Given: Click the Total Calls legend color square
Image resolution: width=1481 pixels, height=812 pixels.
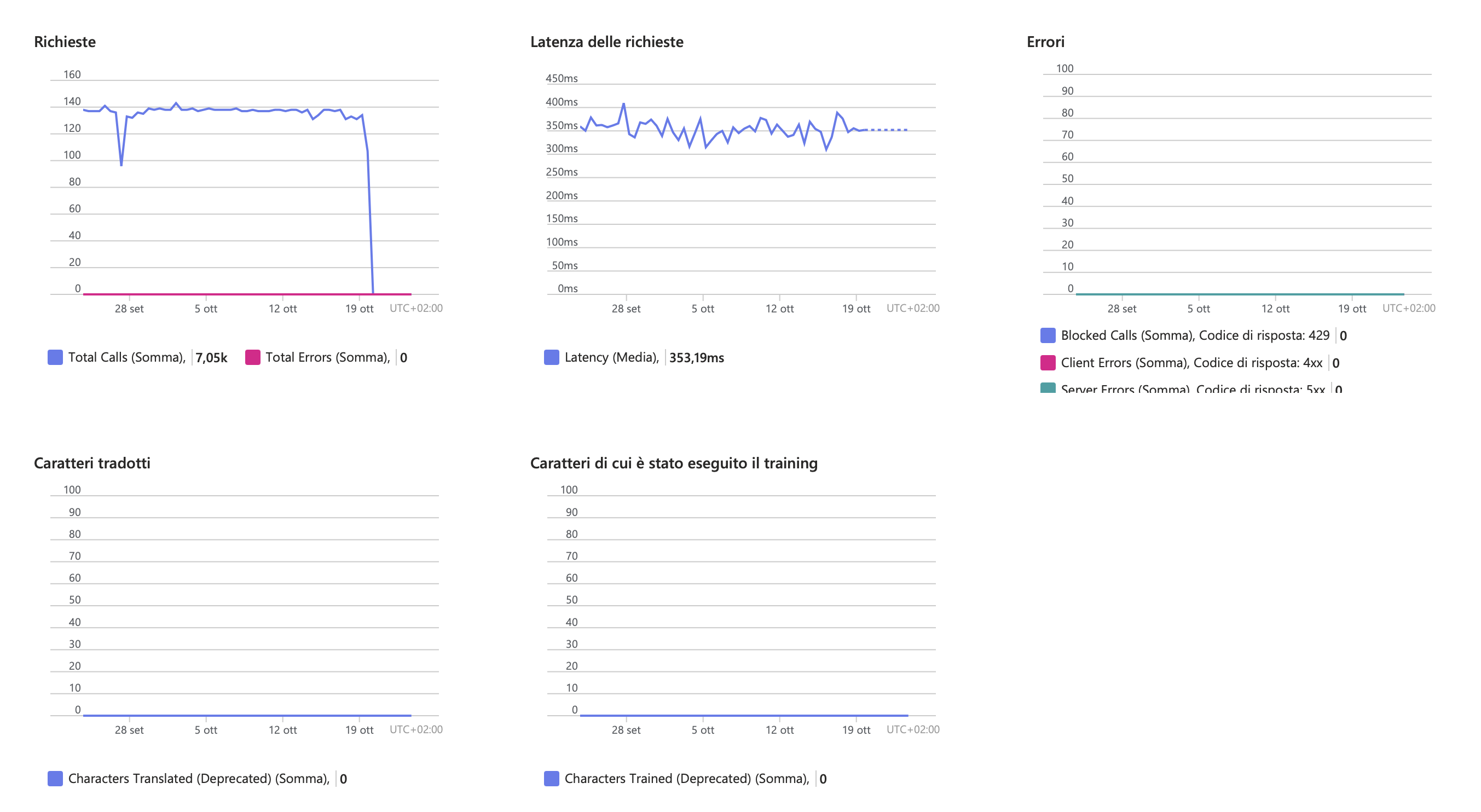Looking at the screenshot, I should 55,357.
